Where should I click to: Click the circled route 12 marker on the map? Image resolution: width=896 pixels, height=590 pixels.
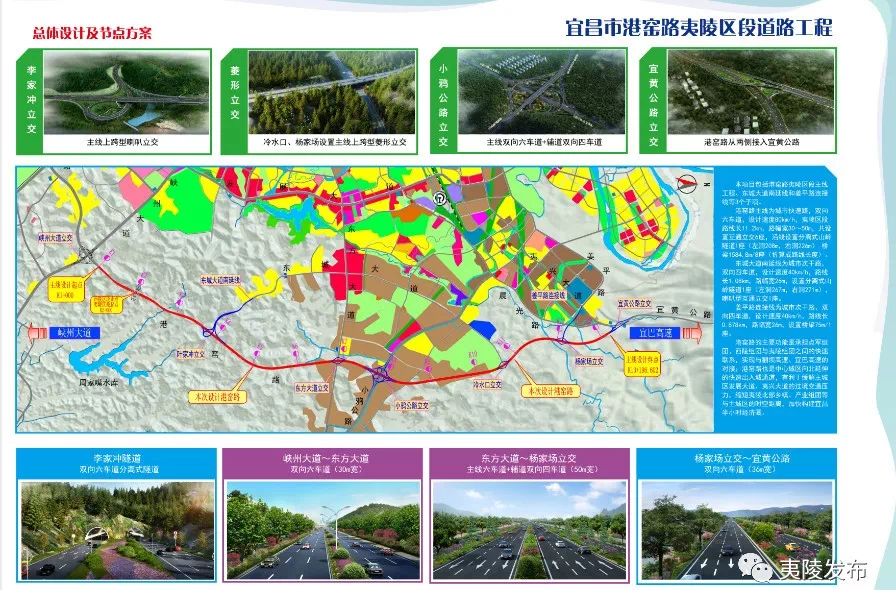click(439, 198)
